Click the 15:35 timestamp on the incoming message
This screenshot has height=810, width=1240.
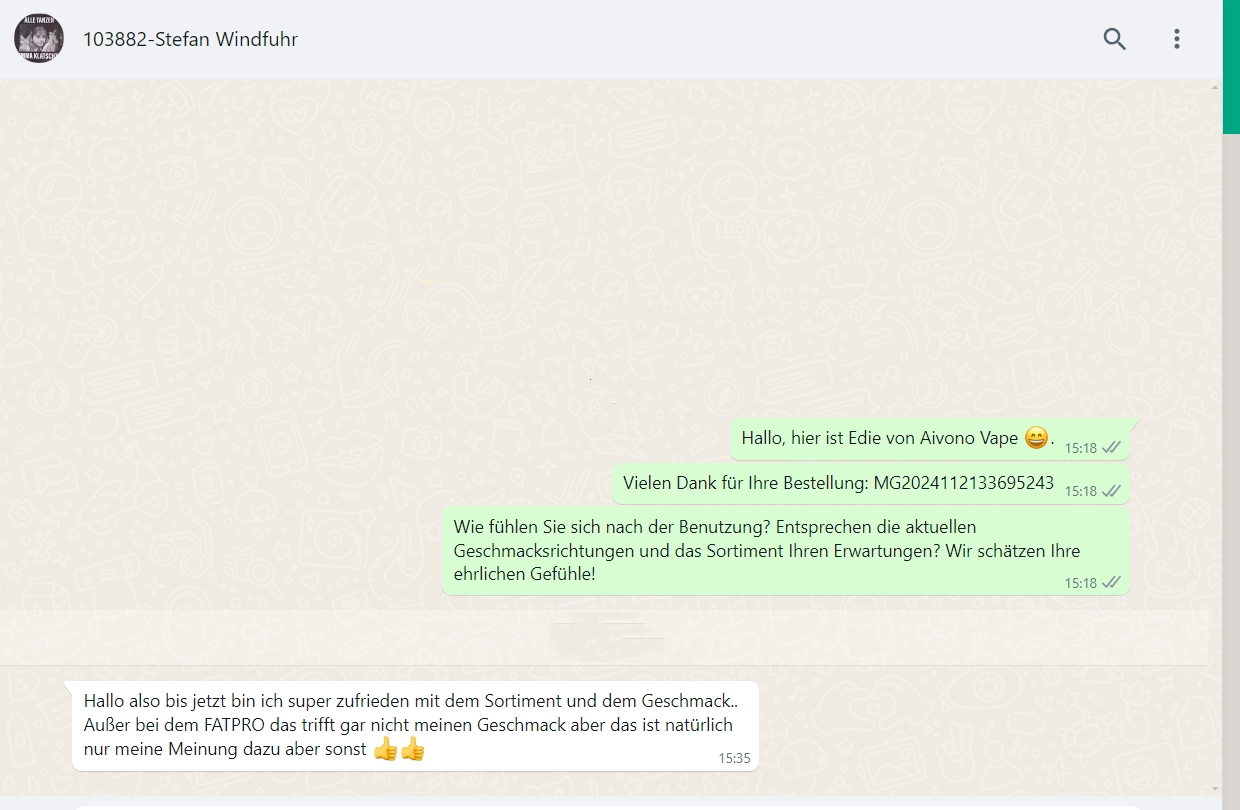[734, 758]
